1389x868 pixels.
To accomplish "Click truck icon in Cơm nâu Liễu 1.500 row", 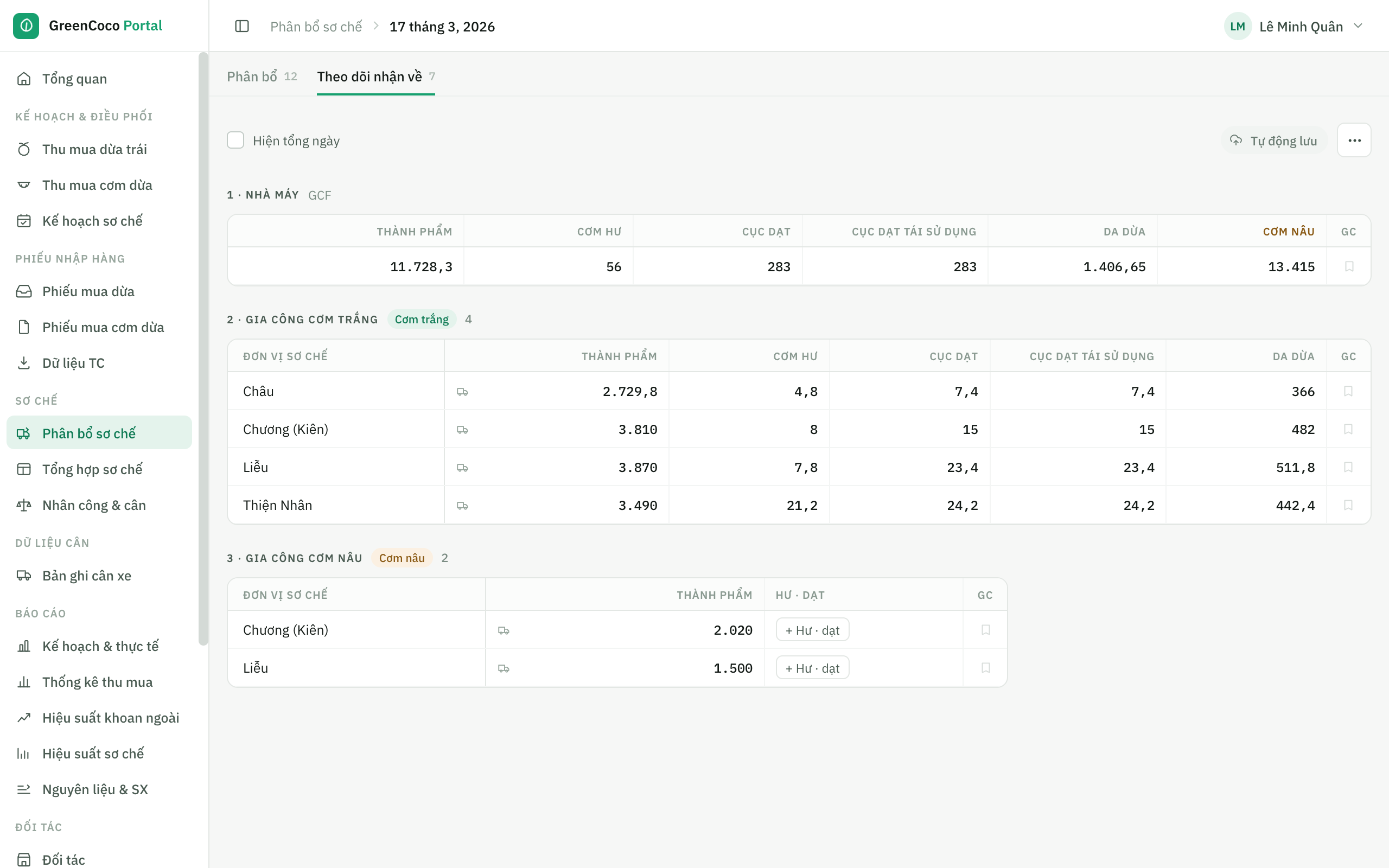I will click(x=504, y=668).
